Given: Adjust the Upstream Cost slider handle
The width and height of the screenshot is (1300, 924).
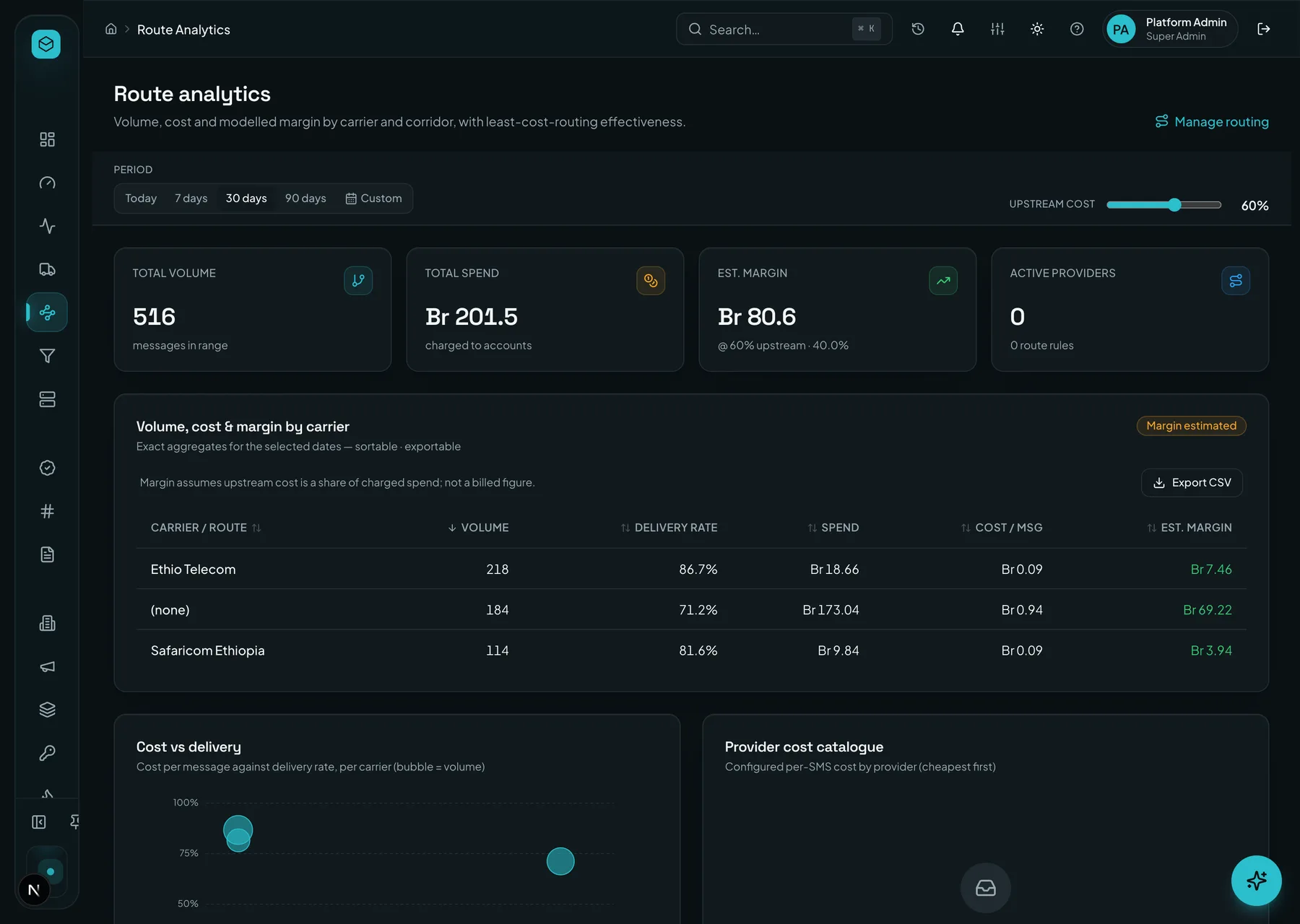Looking at the screenshot, I should 1174,204.
